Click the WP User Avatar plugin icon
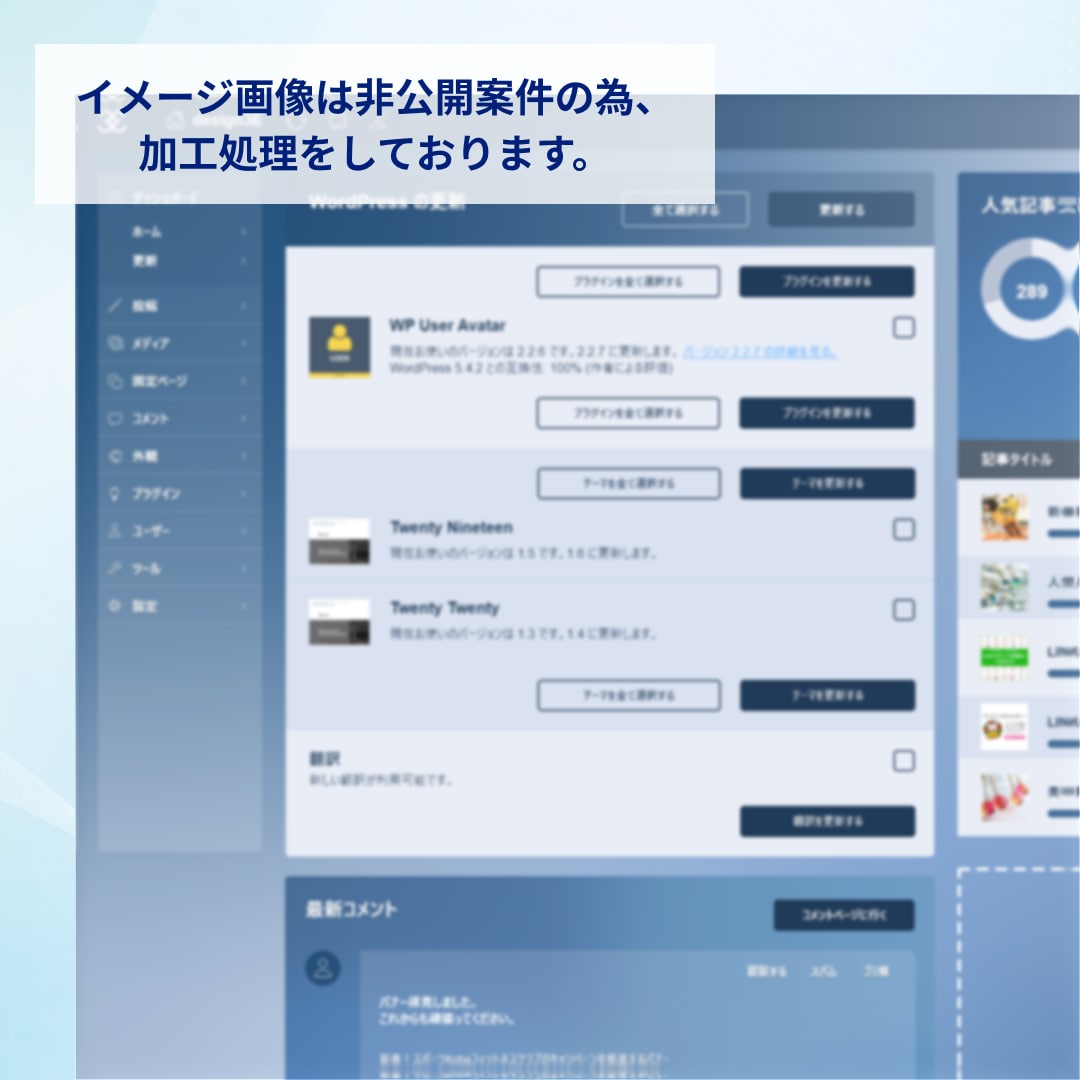The width and height of the screenshot is (1080, 1080). coord(340,347)
